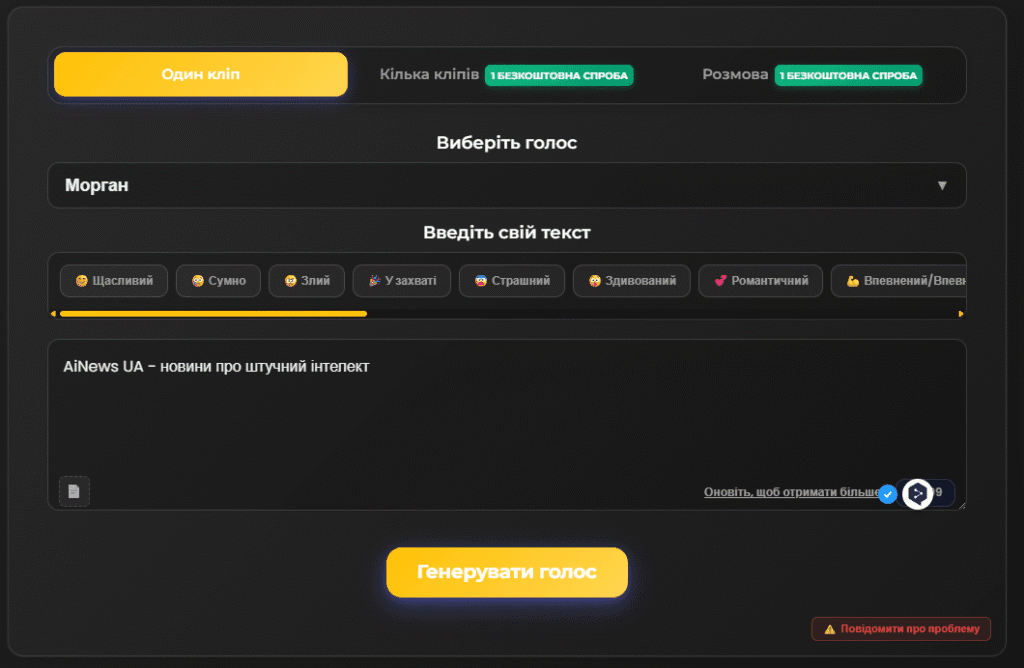Image resolution: width=1024 pixels, height=668 pixels.
Task: Open the Морган voice dropdown
Action: tap(506, 185)
